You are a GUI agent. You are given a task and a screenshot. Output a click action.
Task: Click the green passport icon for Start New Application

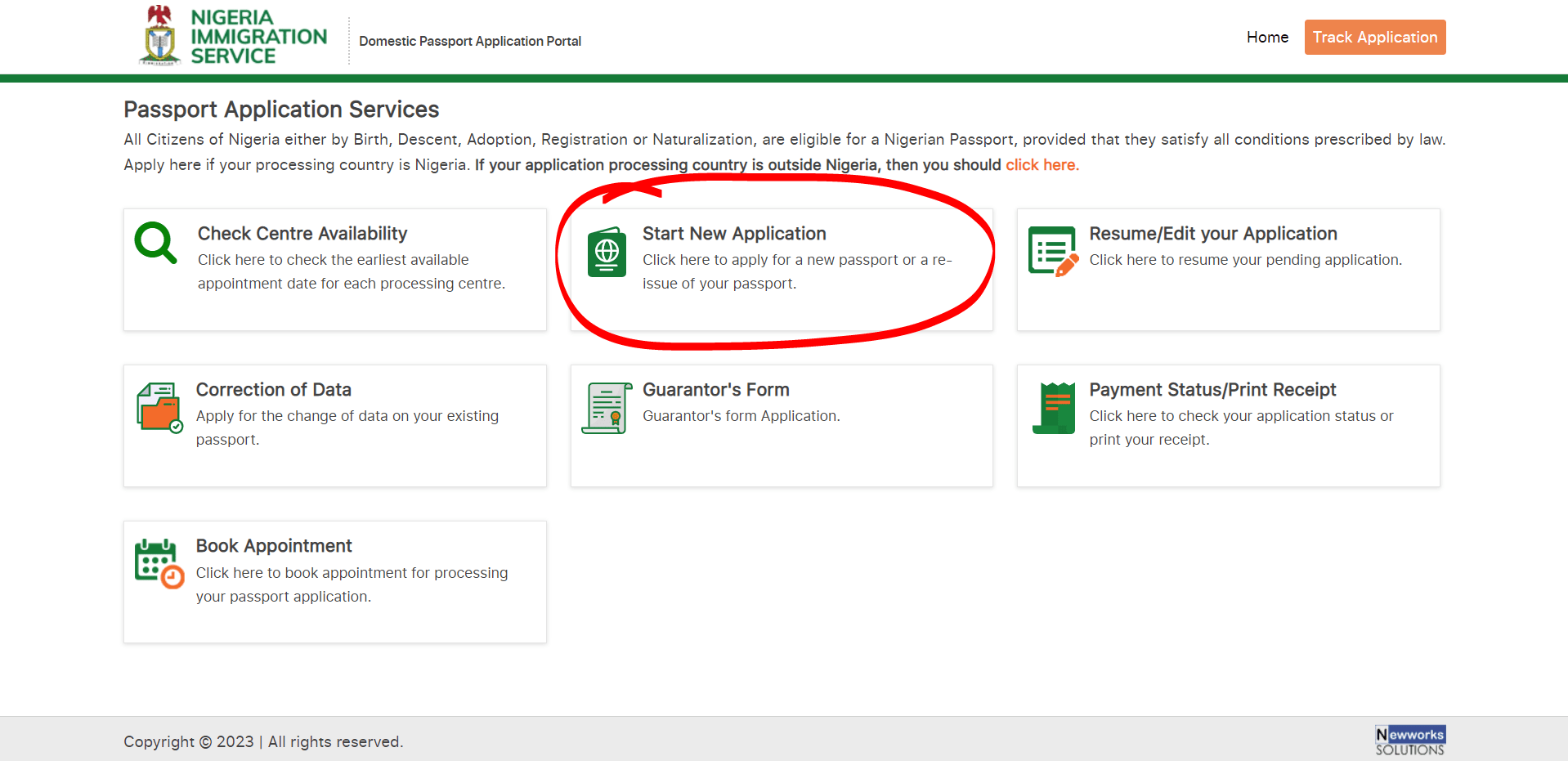[606, 252]
